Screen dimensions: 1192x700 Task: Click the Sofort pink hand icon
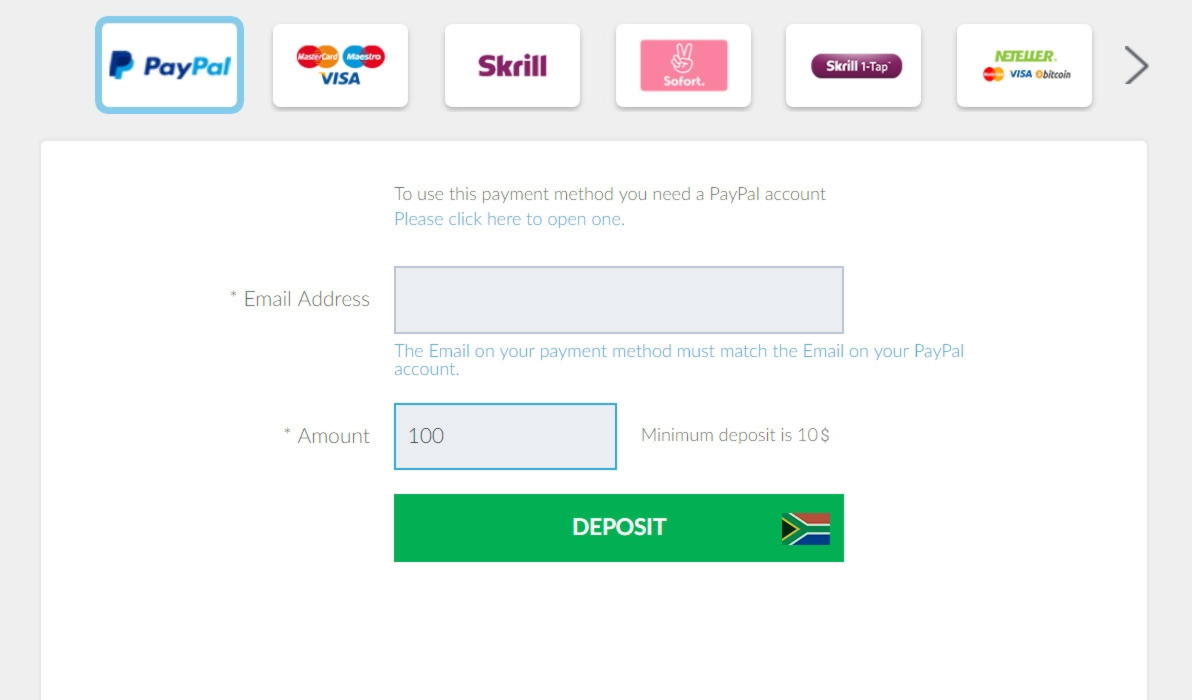click(x=683, y=59)
